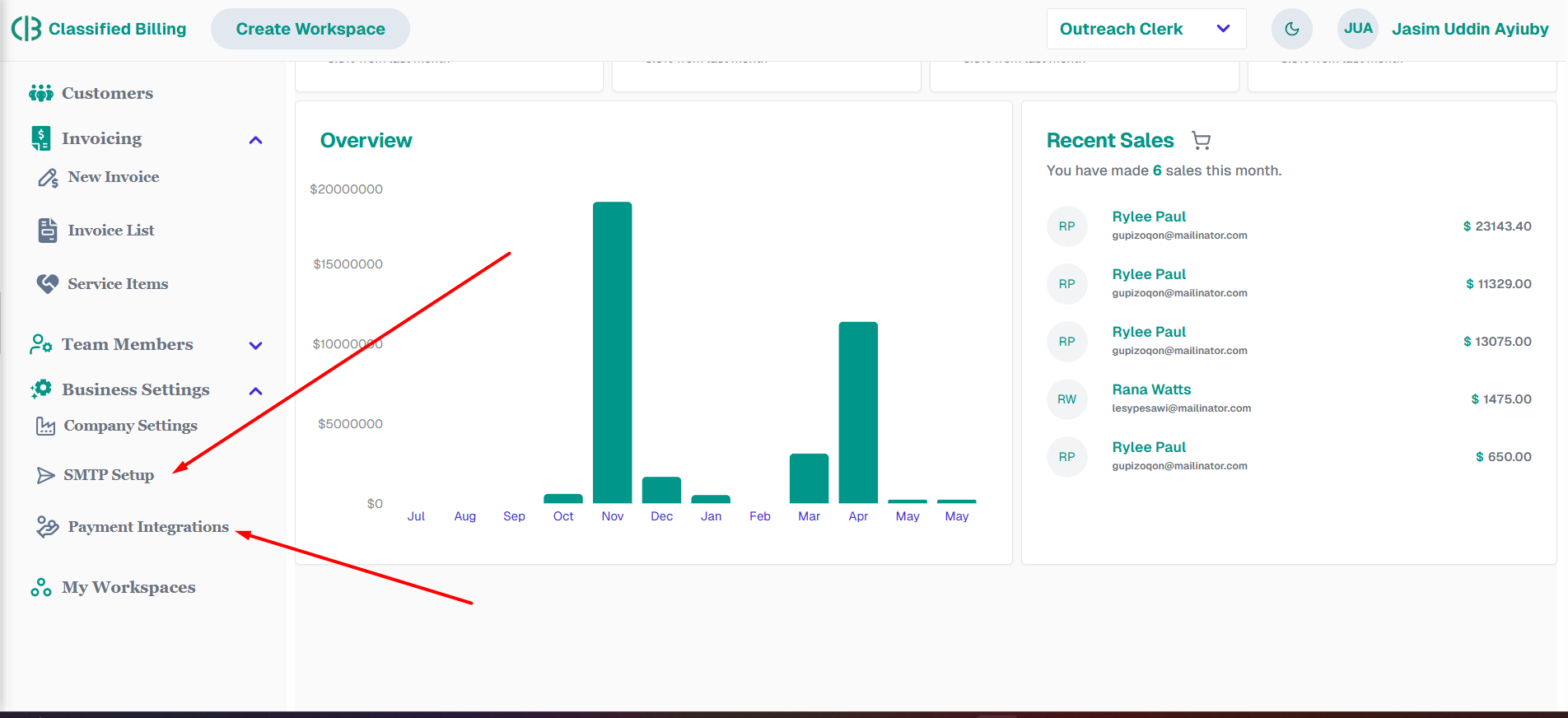Viewport: 1568px width, 718px height.
Task: Click the Service Items heart icon
Action: click(48, 284)
